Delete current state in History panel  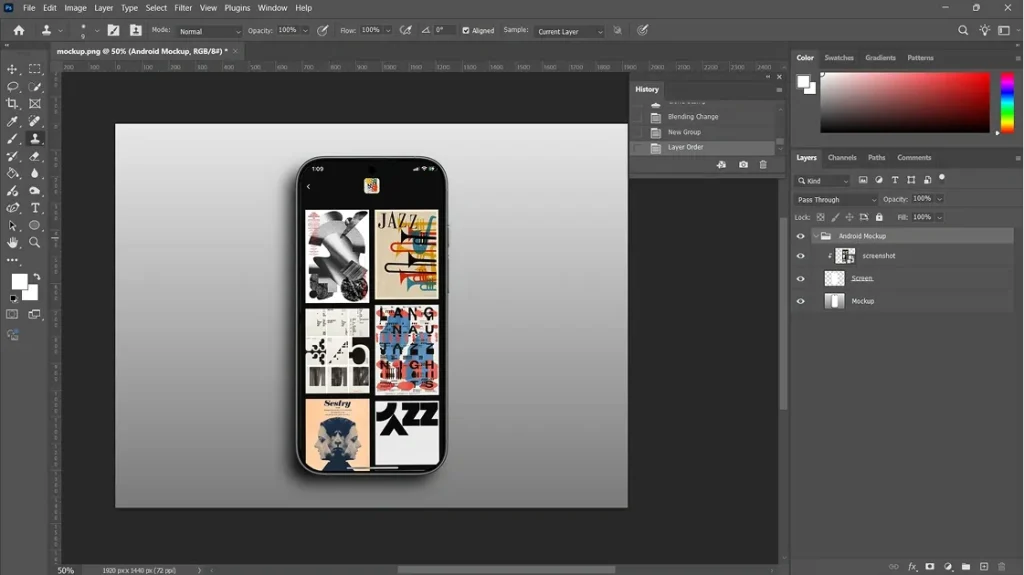tap(763, 165)
